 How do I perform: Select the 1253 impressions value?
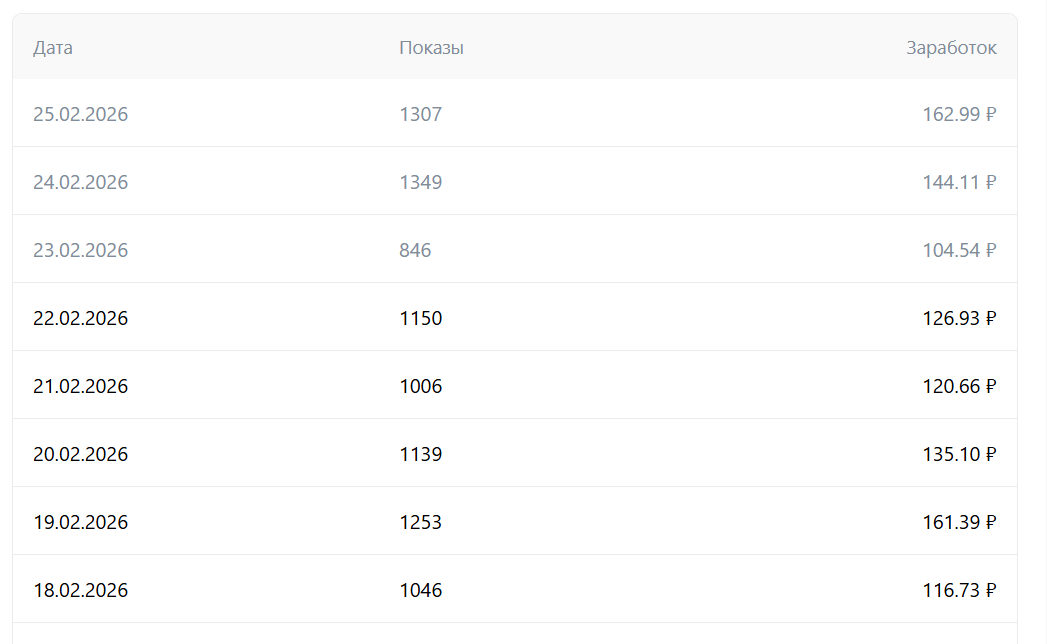420,522
